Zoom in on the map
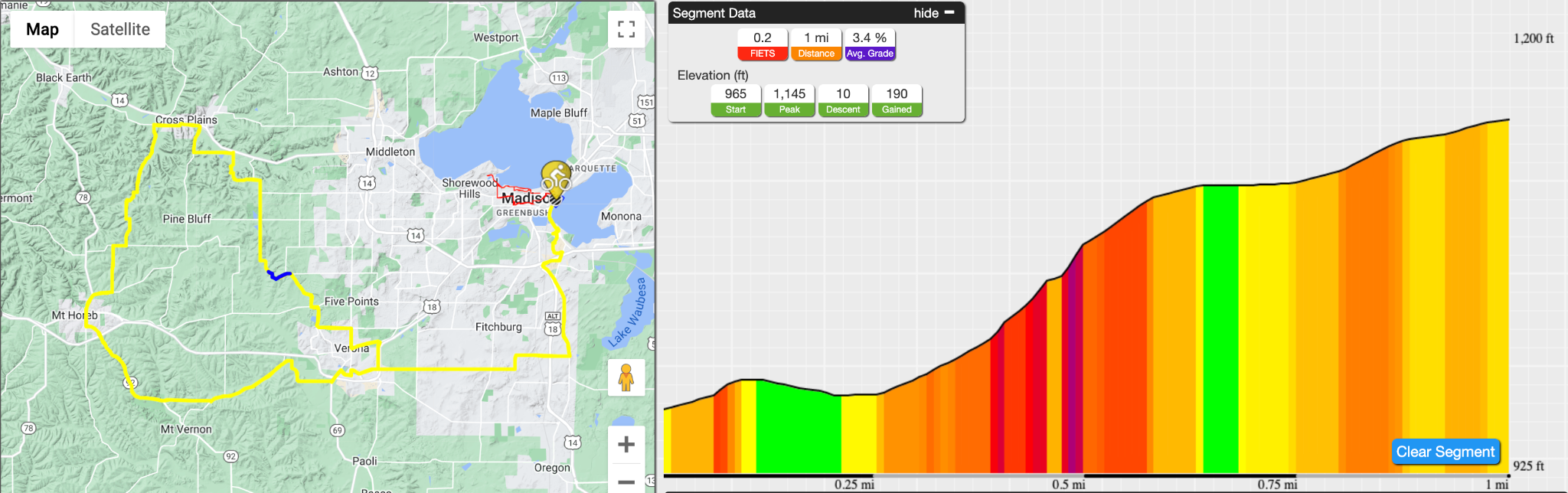 point(626,445)
